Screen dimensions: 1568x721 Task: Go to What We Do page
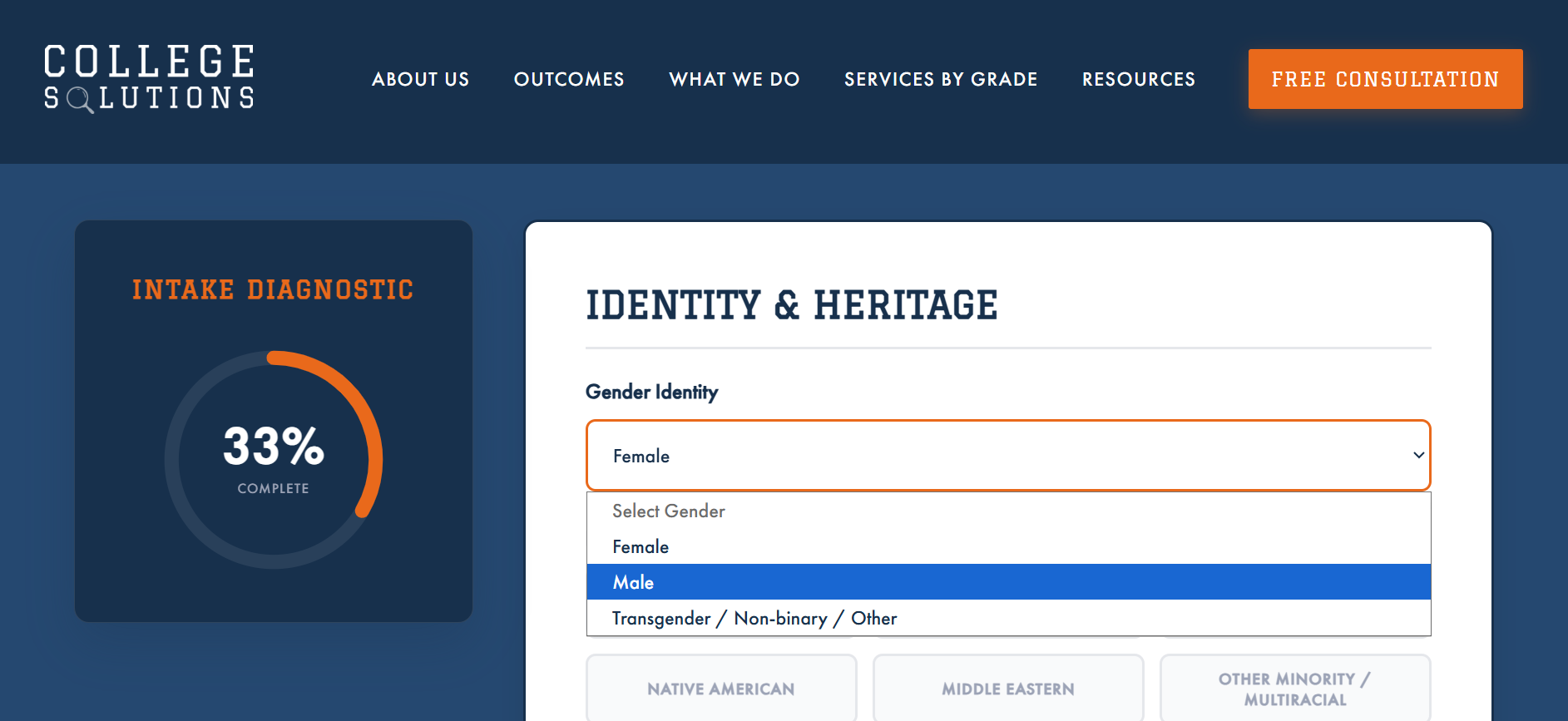tap(735, 79)
